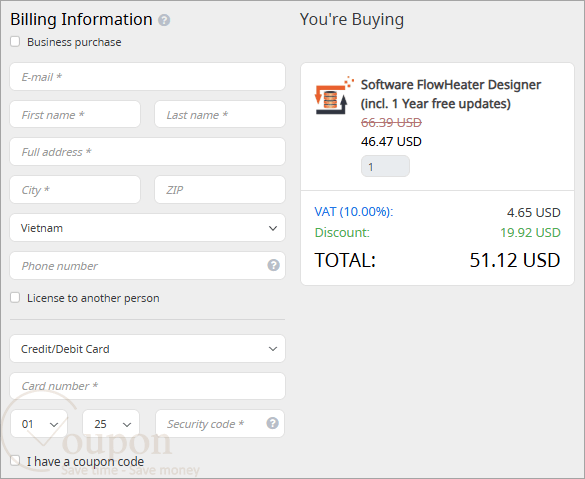
Task: Click the Security code help icon
Action: tap(272, 423)
